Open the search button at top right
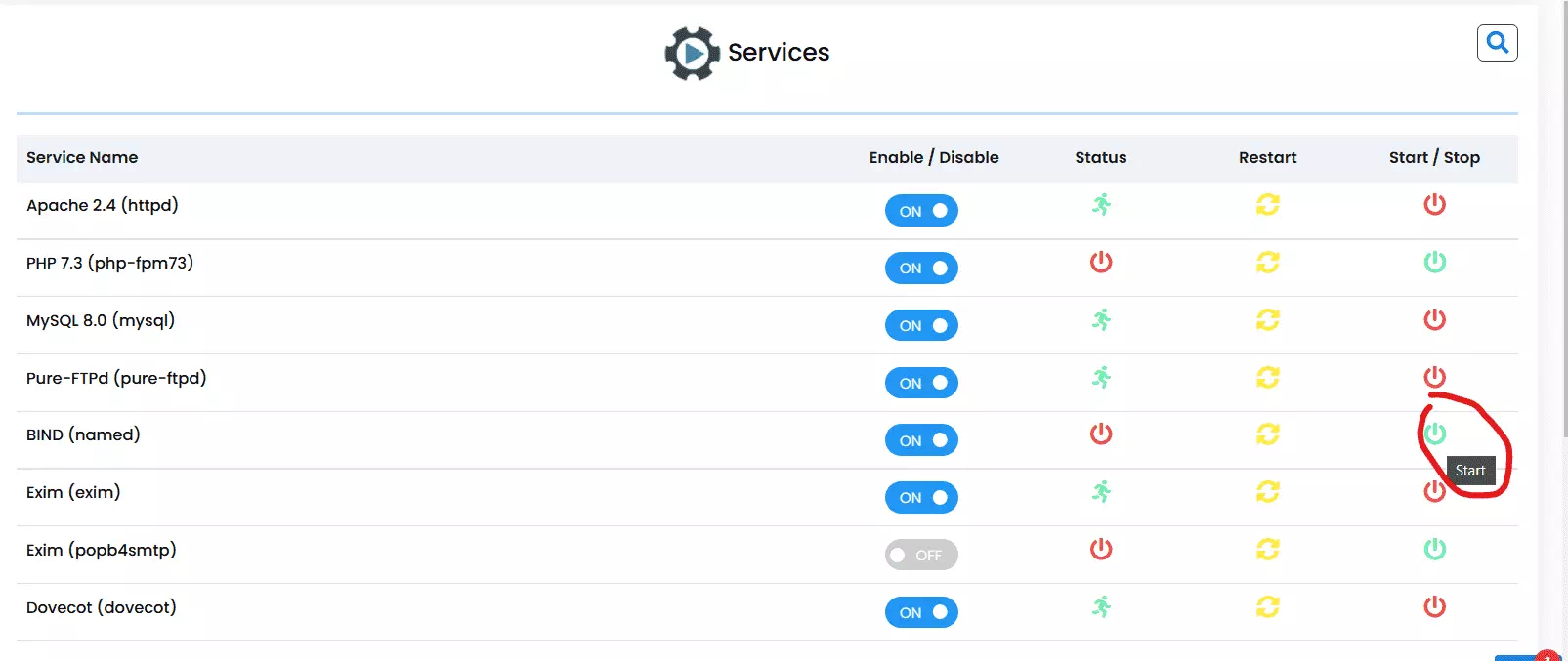This screenshot has width=1568, height=661. [x=1497, y=43]
